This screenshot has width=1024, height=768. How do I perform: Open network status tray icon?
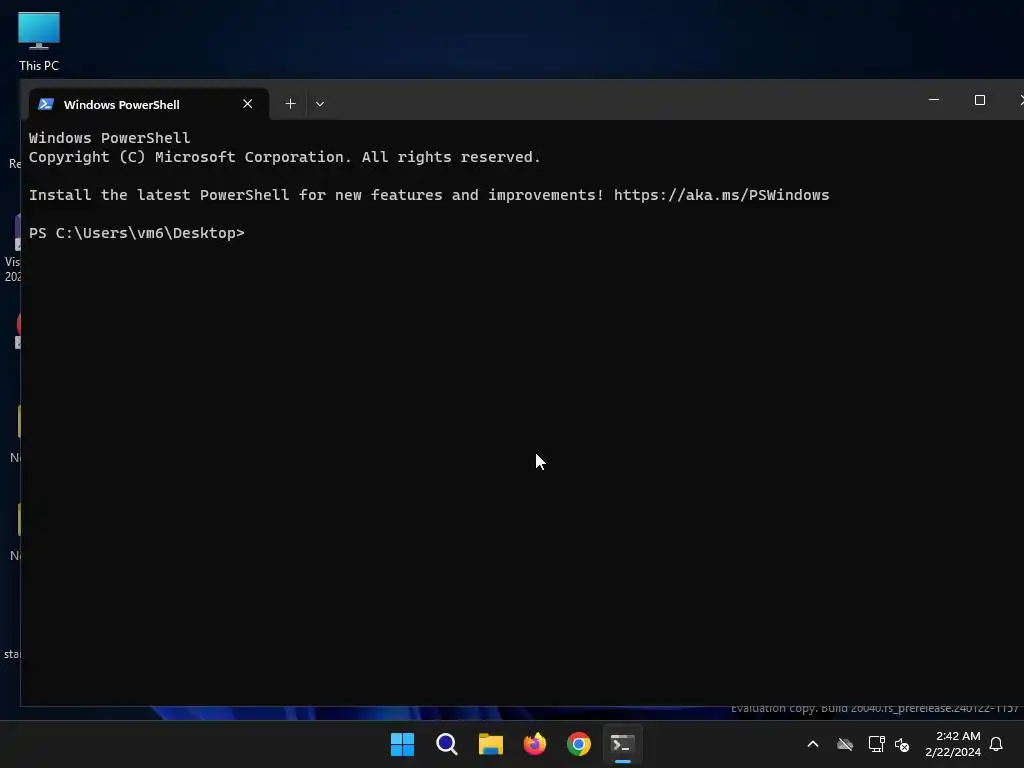click(x=876, y=744)
